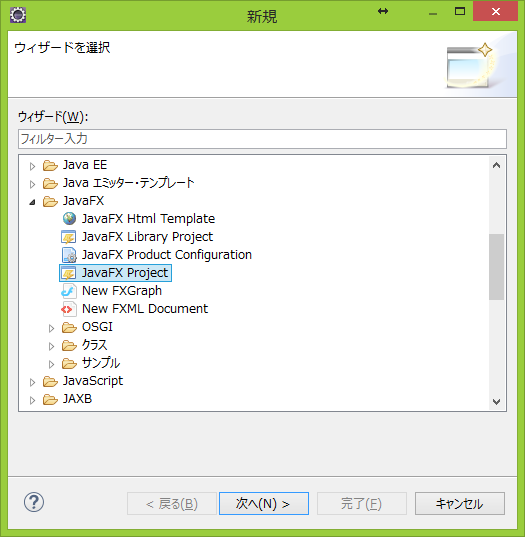Screen dimensions: 525x537
Task: Select the JavaFX Html Template entry
Action: (148, 219)
